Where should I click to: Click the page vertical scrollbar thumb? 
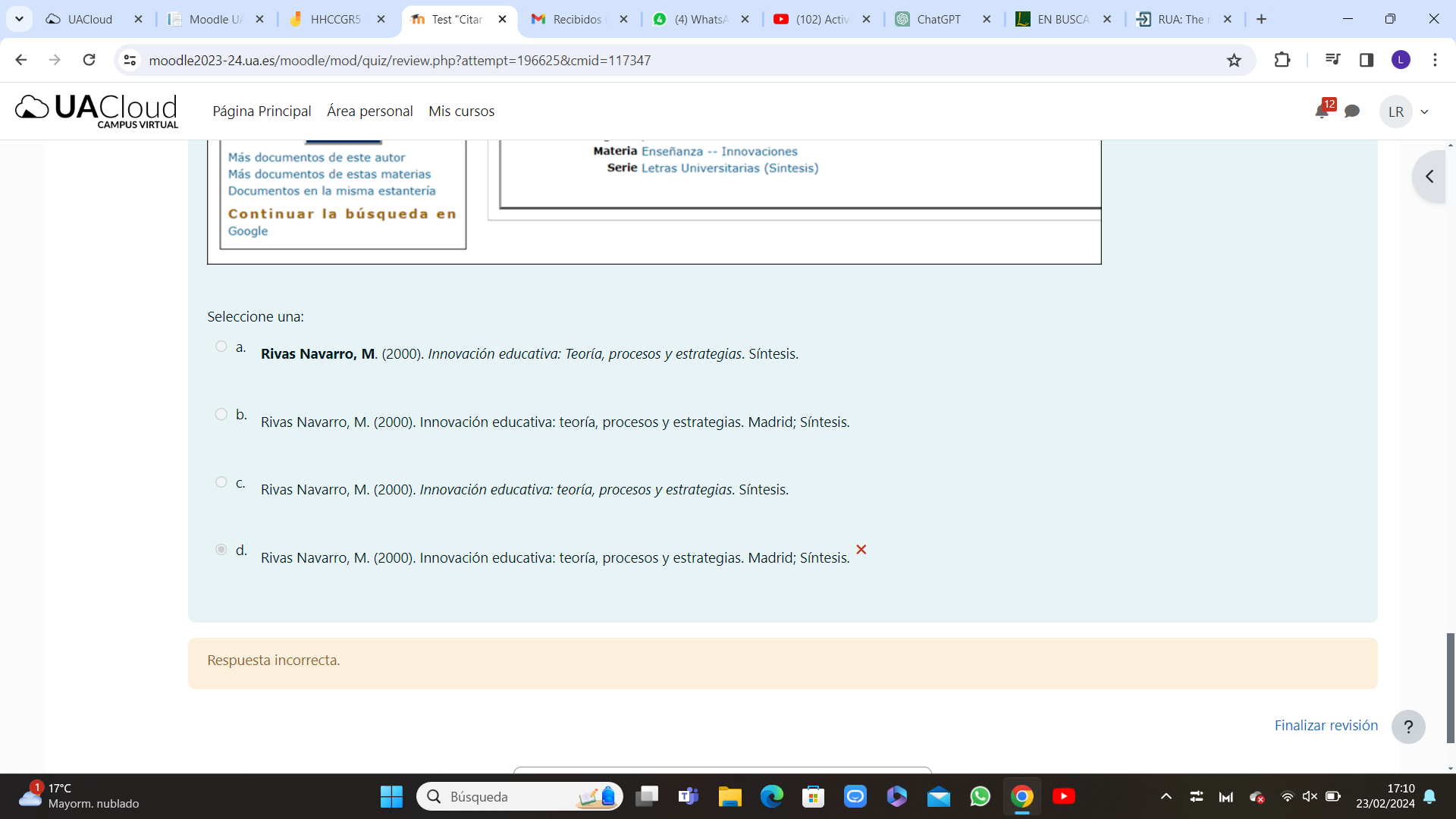click(1450, 686)
